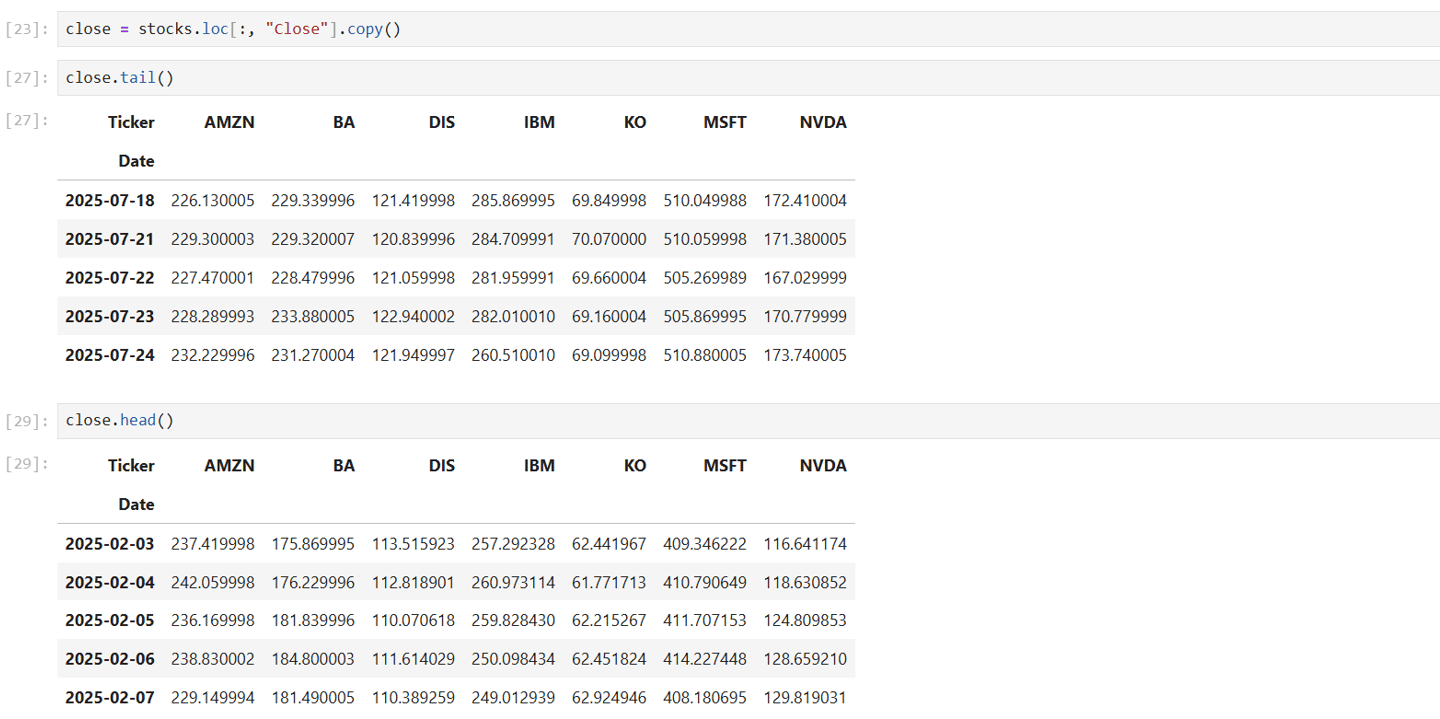Click the code cell containing close = stocks.loc

(x=748, y=29)
